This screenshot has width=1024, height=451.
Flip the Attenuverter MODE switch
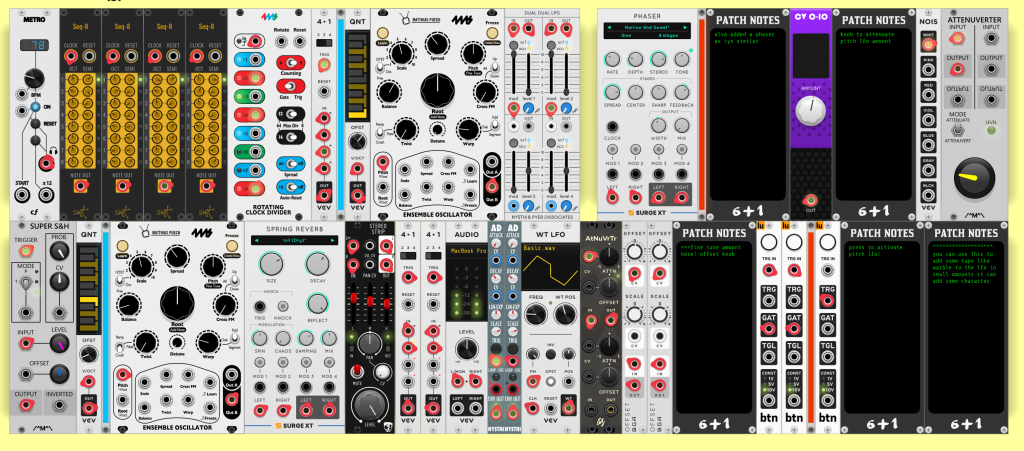[x=957, y=130]
